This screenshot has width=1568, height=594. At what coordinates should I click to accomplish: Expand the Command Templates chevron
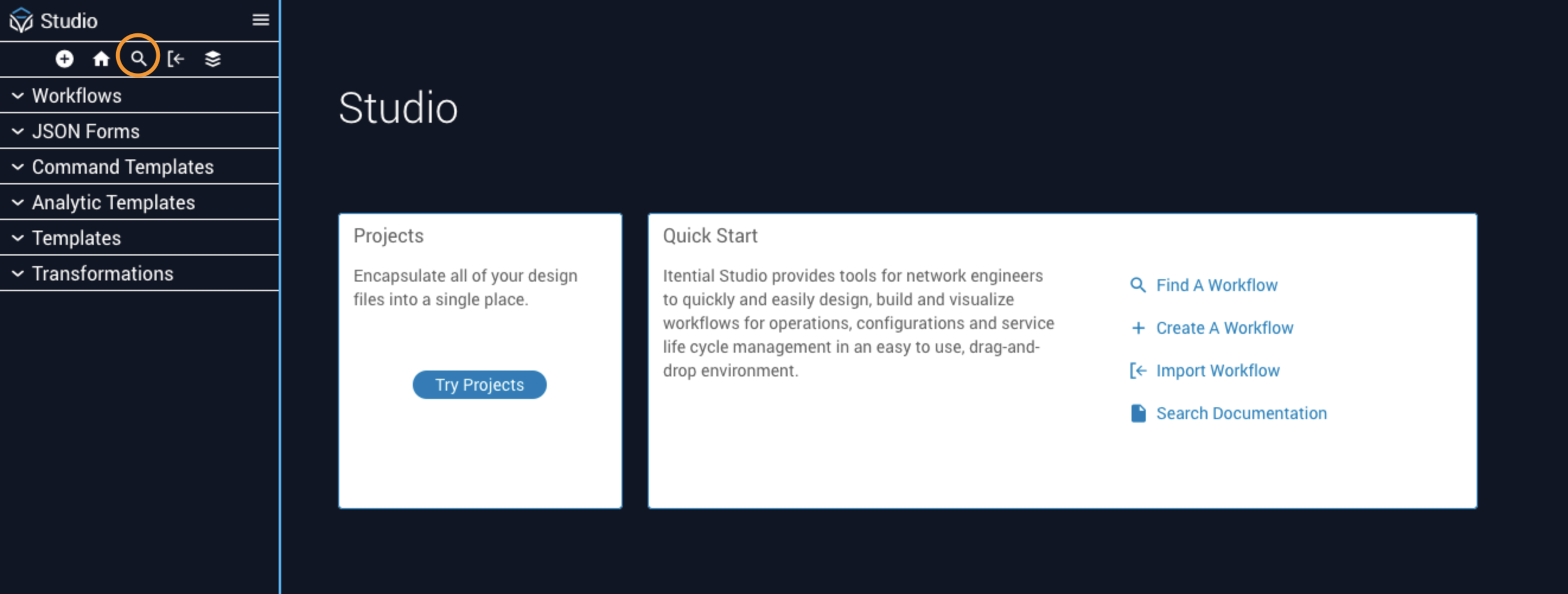coord(18,167)
